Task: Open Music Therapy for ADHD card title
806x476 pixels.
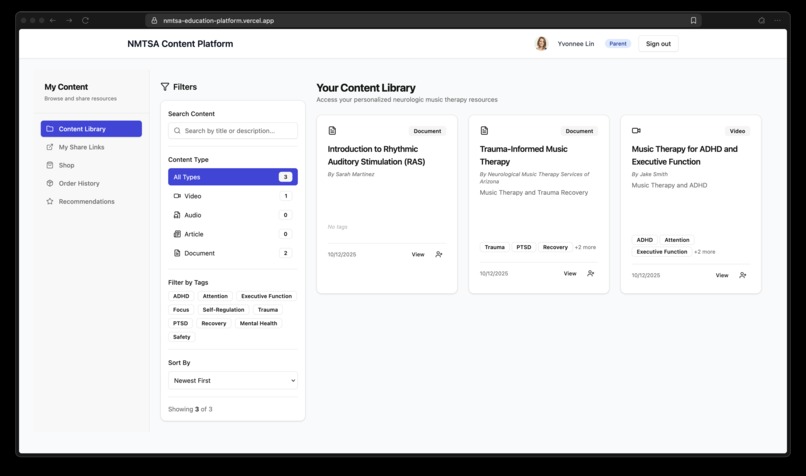Action: click(684, 155)
